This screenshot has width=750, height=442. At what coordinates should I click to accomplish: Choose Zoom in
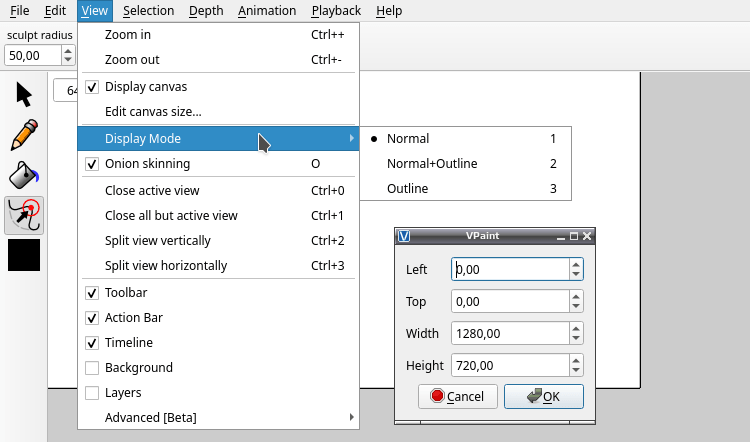coord(218,35)
